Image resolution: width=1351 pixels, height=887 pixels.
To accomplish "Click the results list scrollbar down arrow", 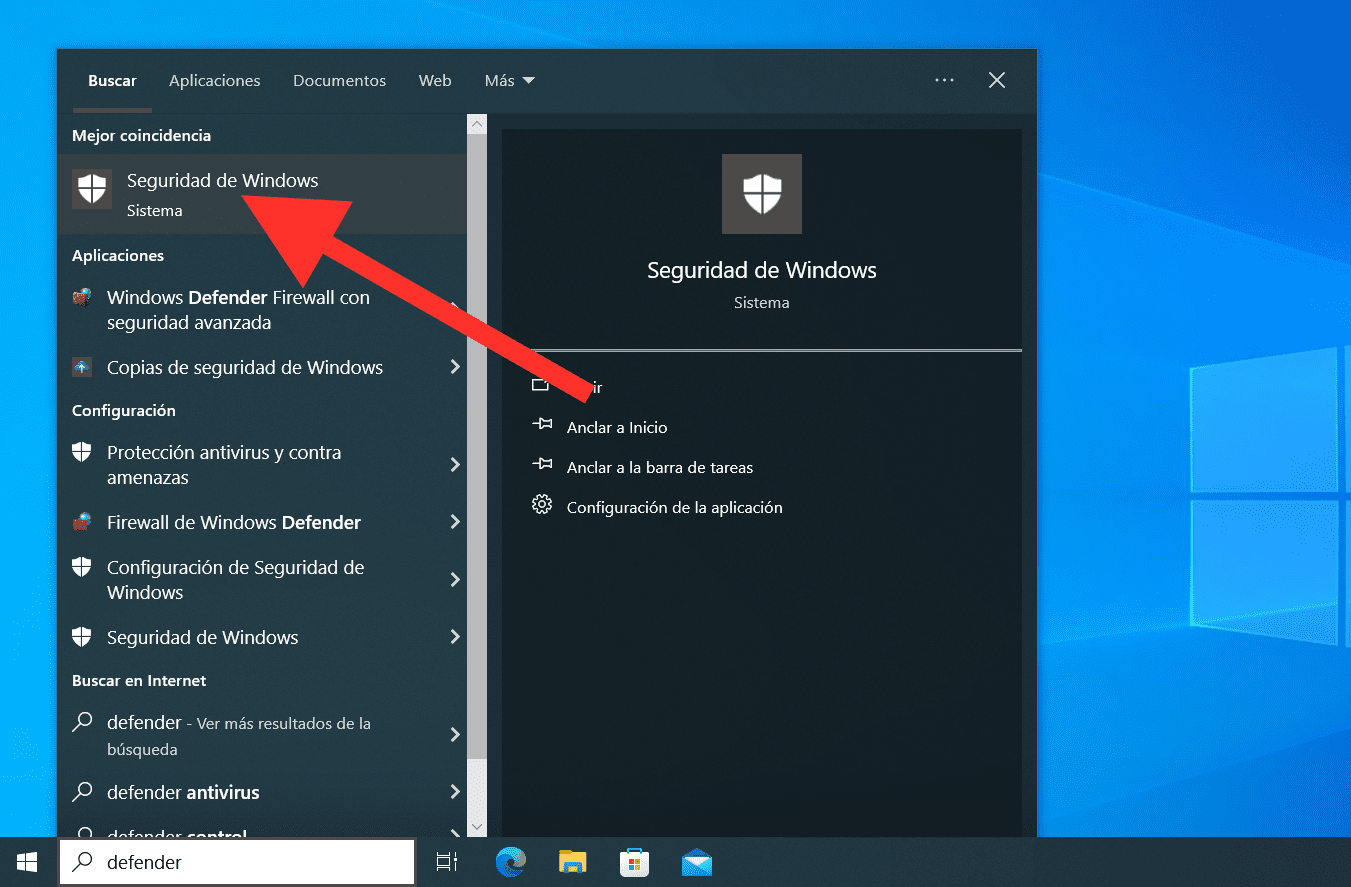I will (477, 827).
